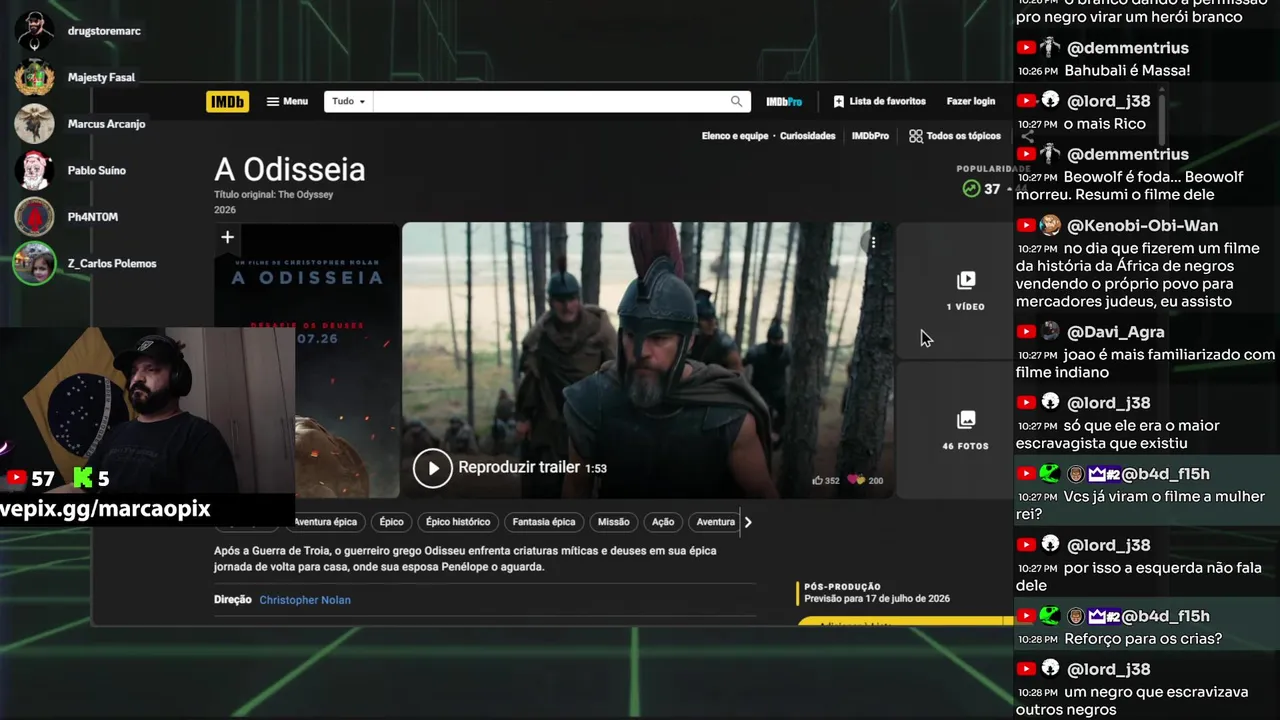Open Todos os tópicos grid
1280x720 pixels.
click(x=955, y=136)
